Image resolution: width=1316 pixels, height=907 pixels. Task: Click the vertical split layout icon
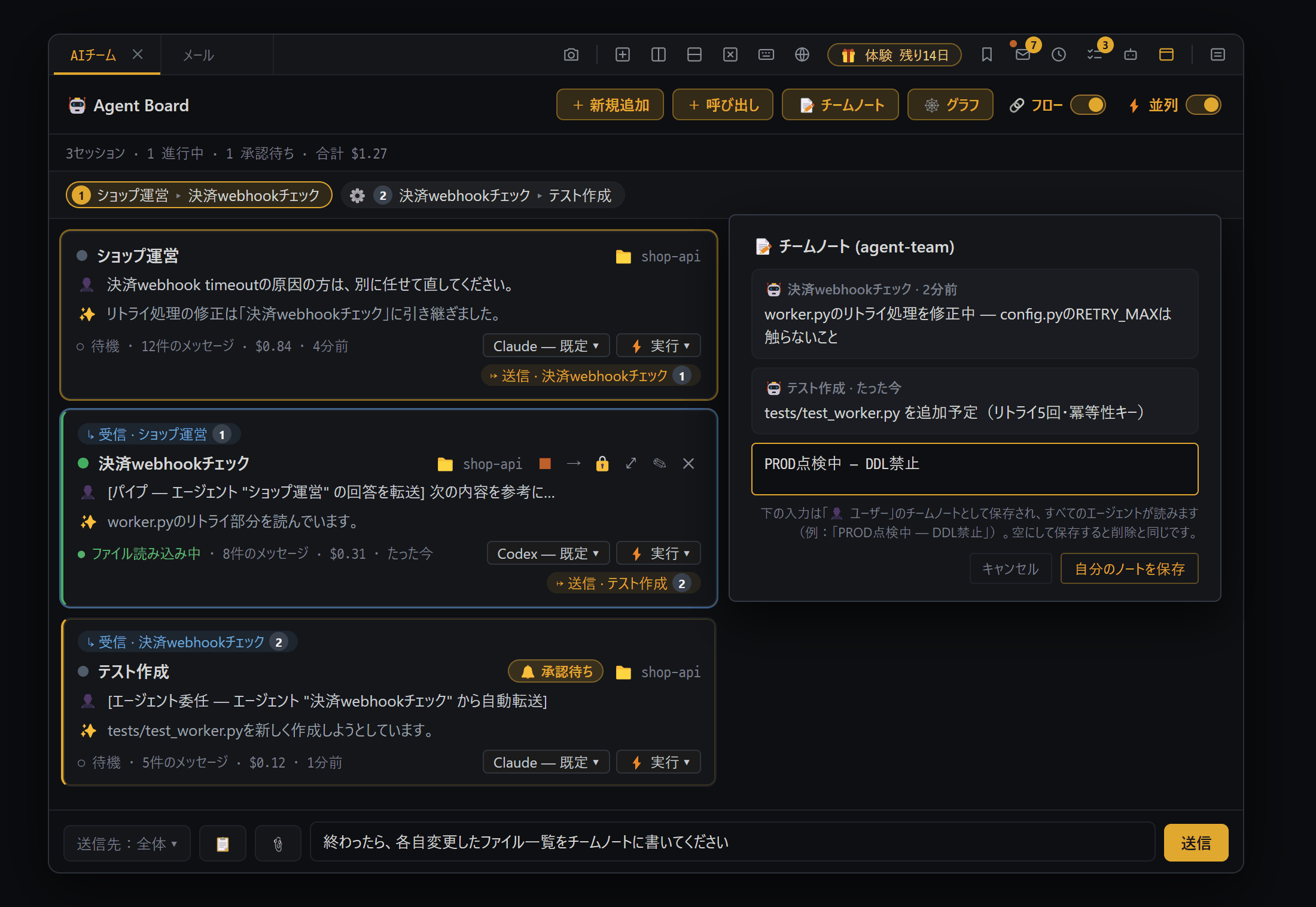(x=659, y=55)
